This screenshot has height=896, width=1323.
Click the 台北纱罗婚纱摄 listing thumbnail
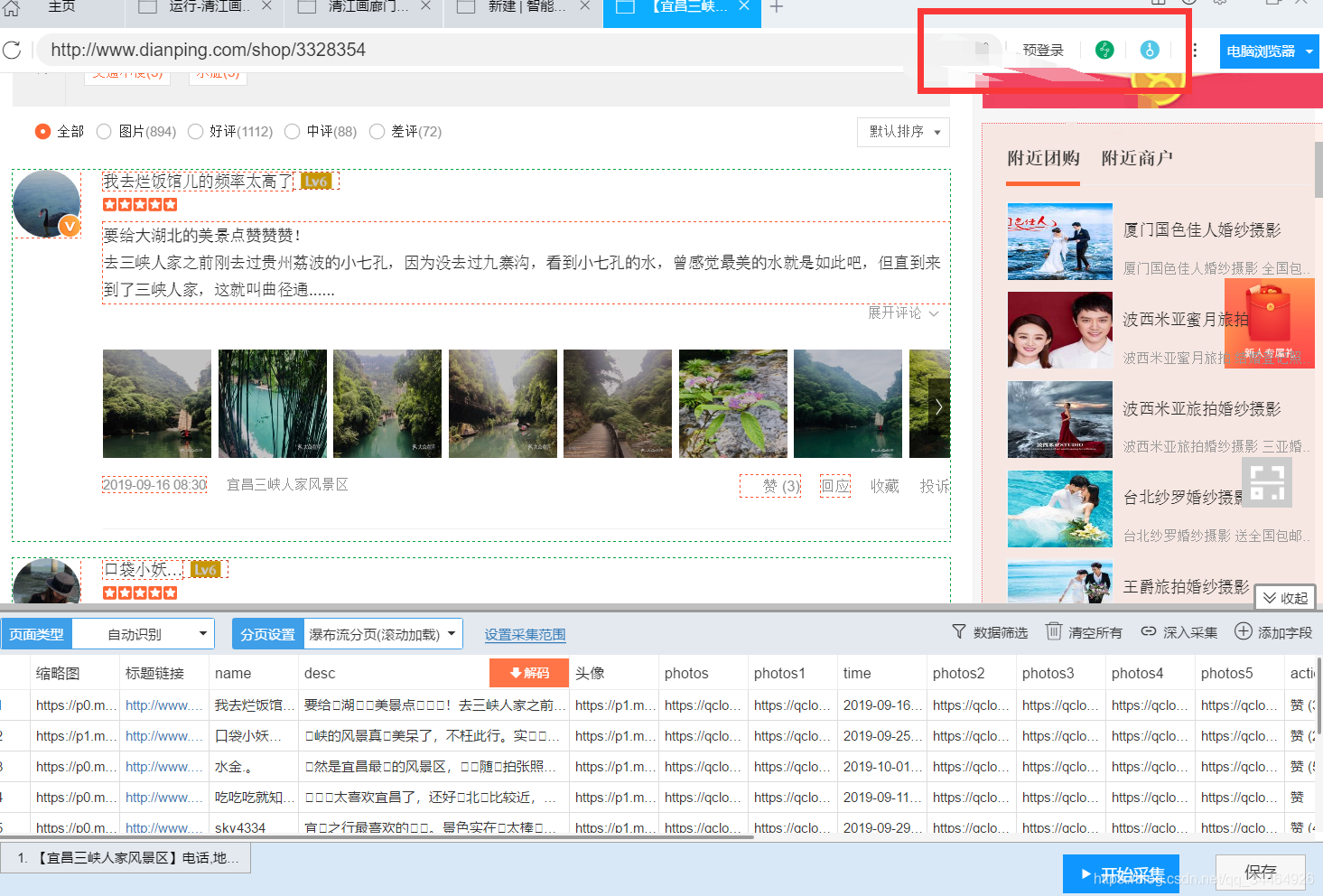point(1060,509)
